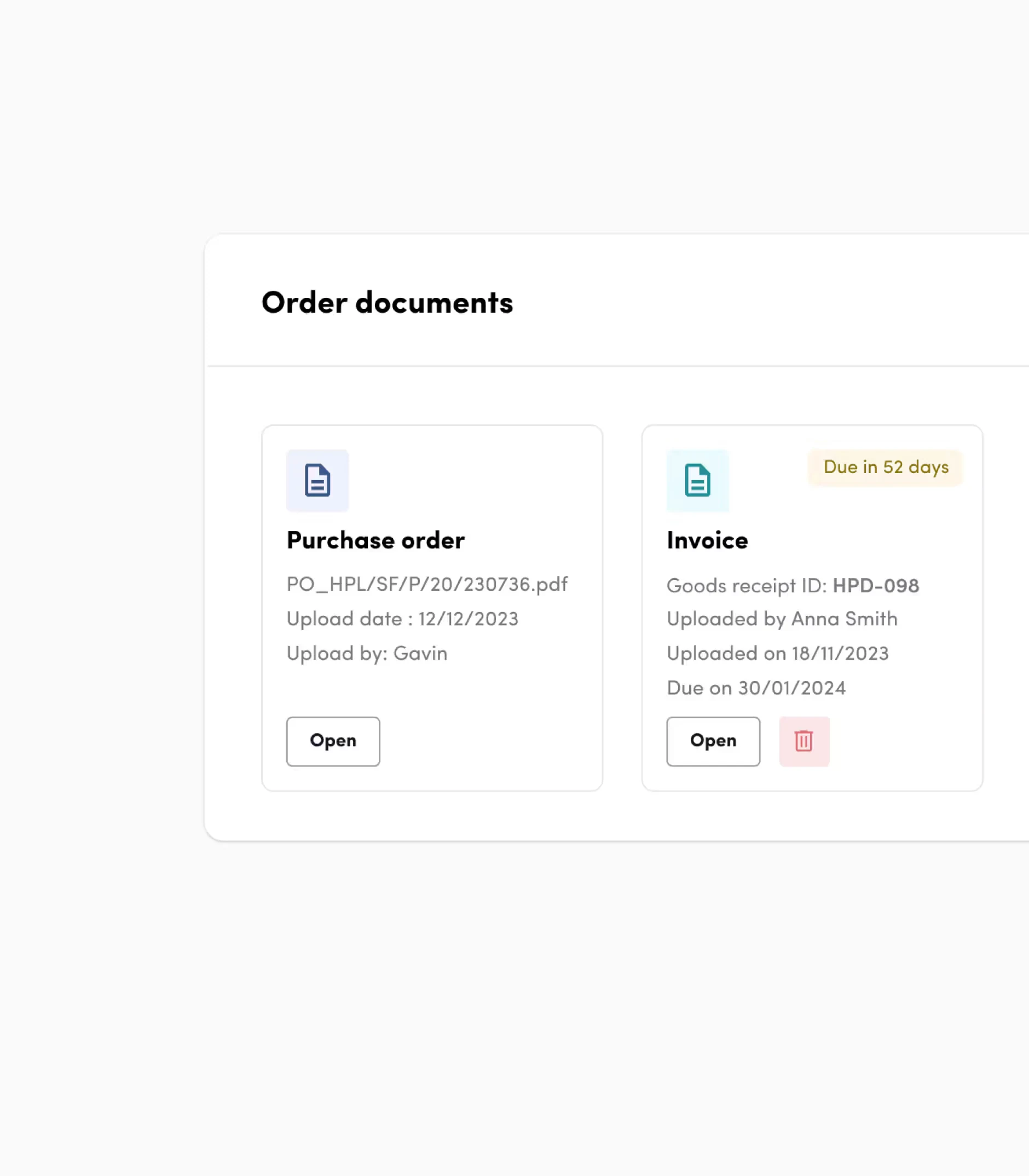Click the Purchase order card title
Image resolution: width=1029 pixels, height=1176 pixels.
(375, 540)
